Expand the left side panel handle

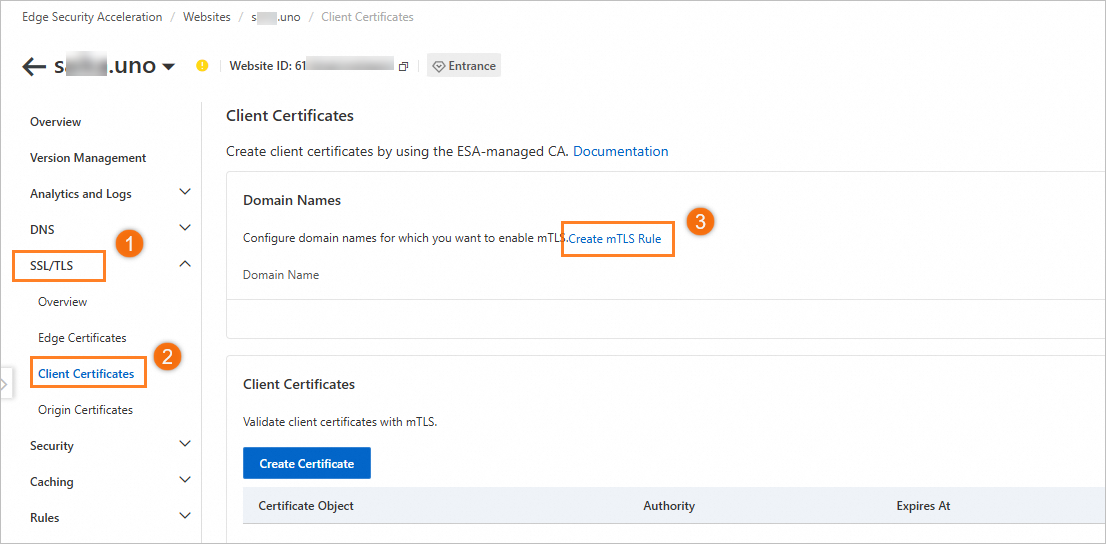pos(5,383)
